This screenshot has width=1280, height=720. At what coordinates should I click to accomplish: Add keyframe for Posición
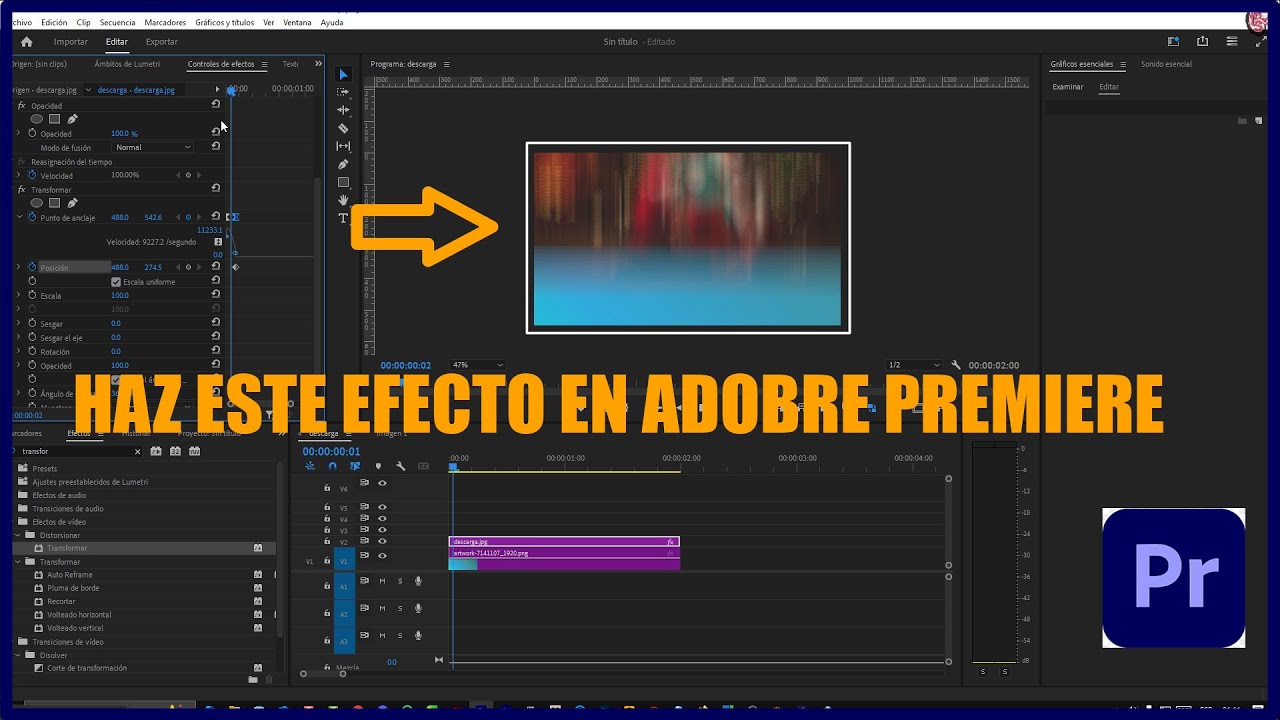(x=188, y=267)
